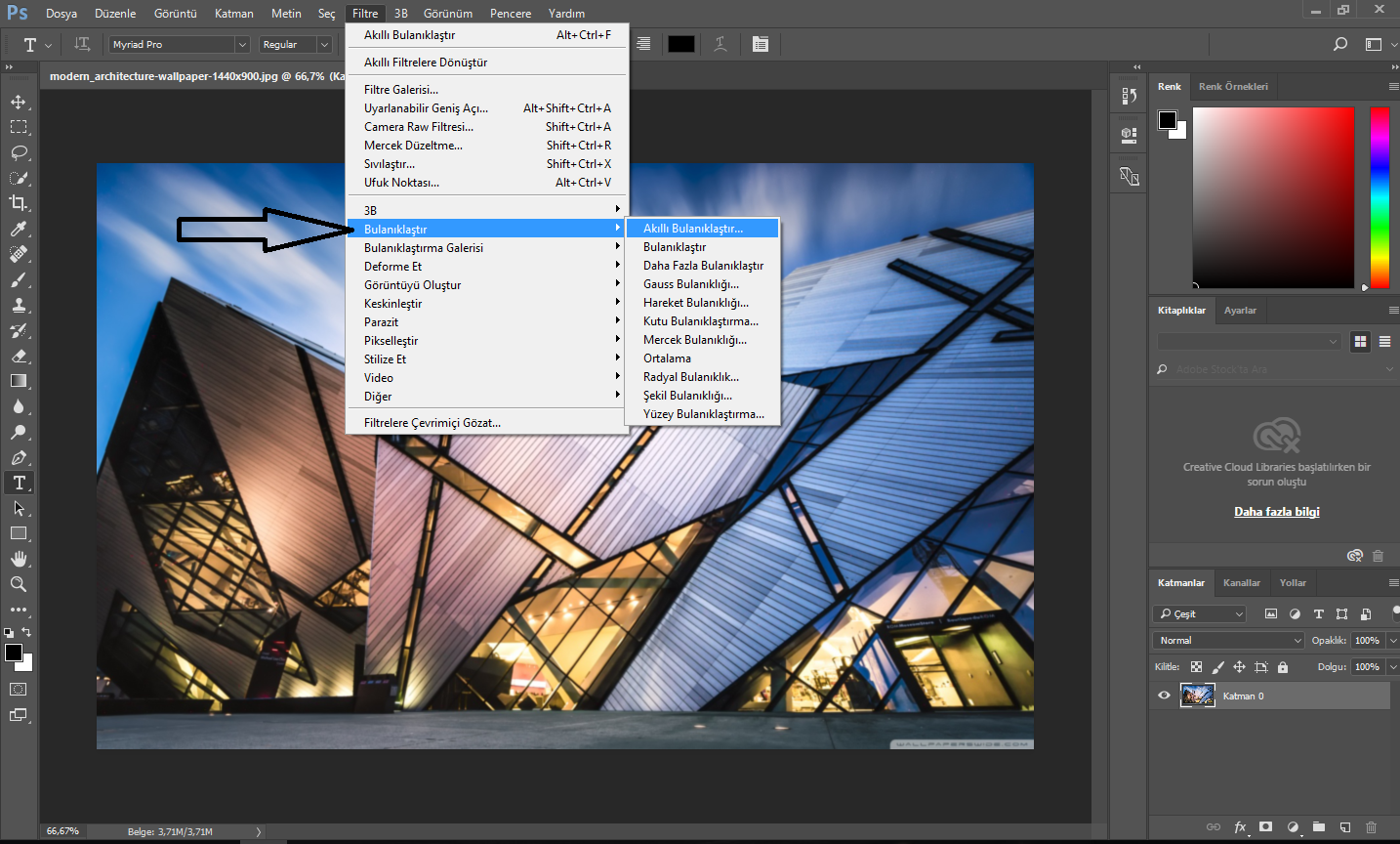Screen dimensions: 1400x844
Task: Click the create new group folder icon
Action: [x=1319, y=826]
